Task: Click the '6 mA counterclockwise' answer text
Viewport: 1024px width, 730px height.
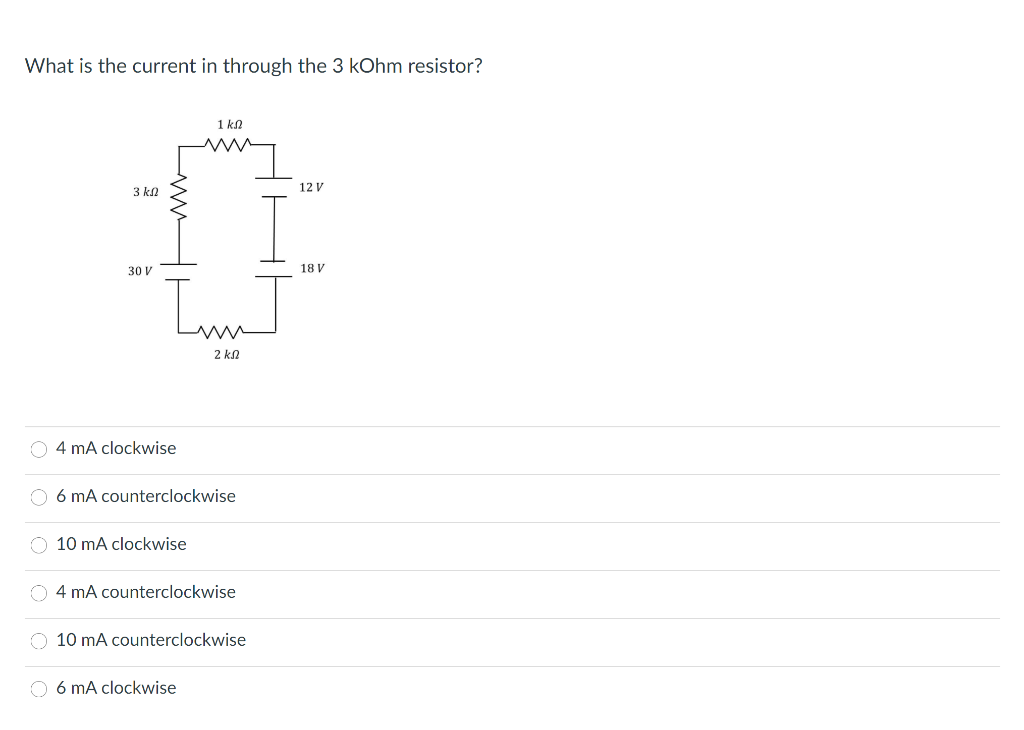Action: click(146, 496)
